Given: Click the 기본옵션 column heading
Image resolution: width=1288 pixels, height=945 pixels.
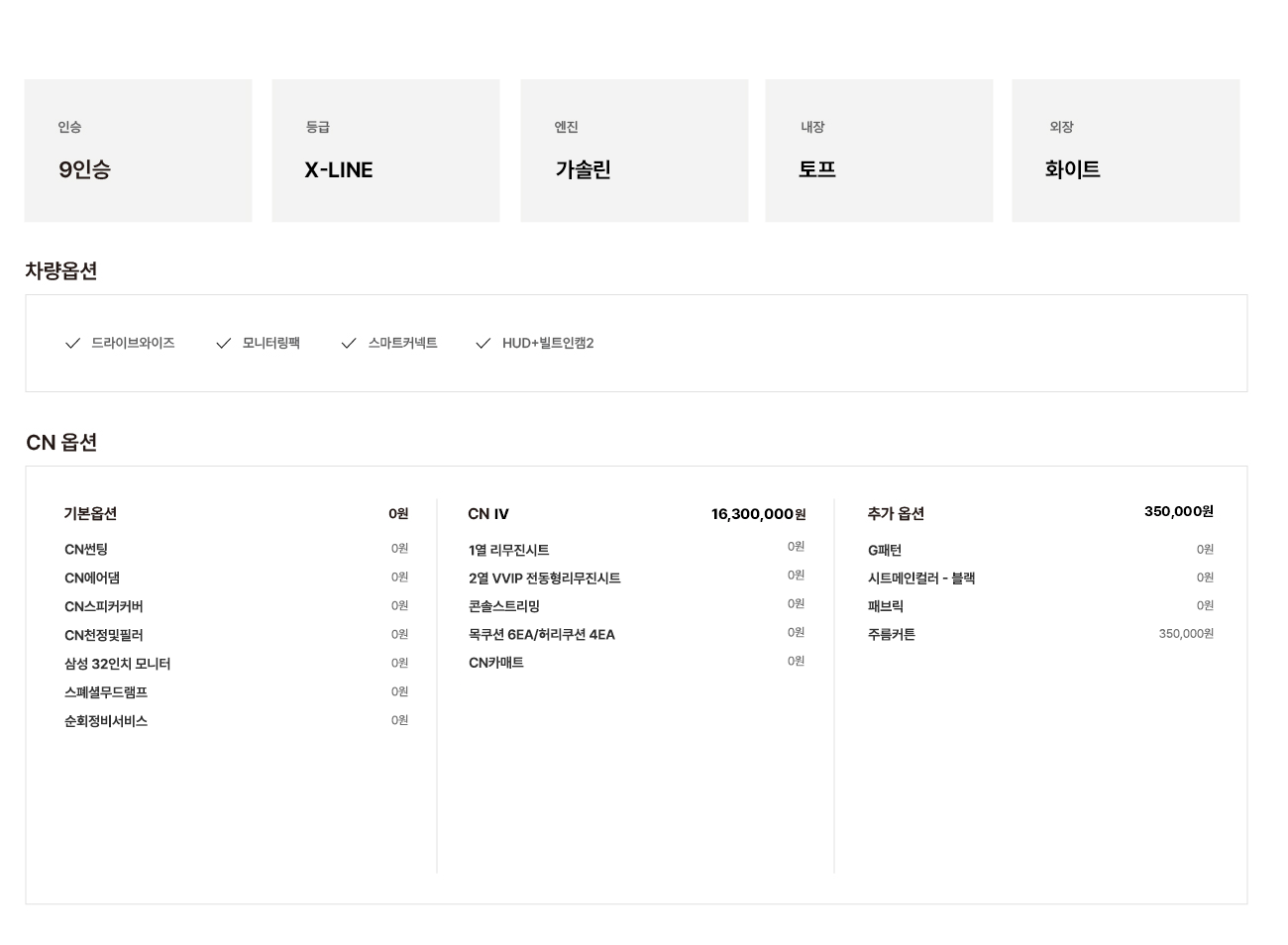Looking at the screenshot, I should pyautogui.click(x=90, y=513).
